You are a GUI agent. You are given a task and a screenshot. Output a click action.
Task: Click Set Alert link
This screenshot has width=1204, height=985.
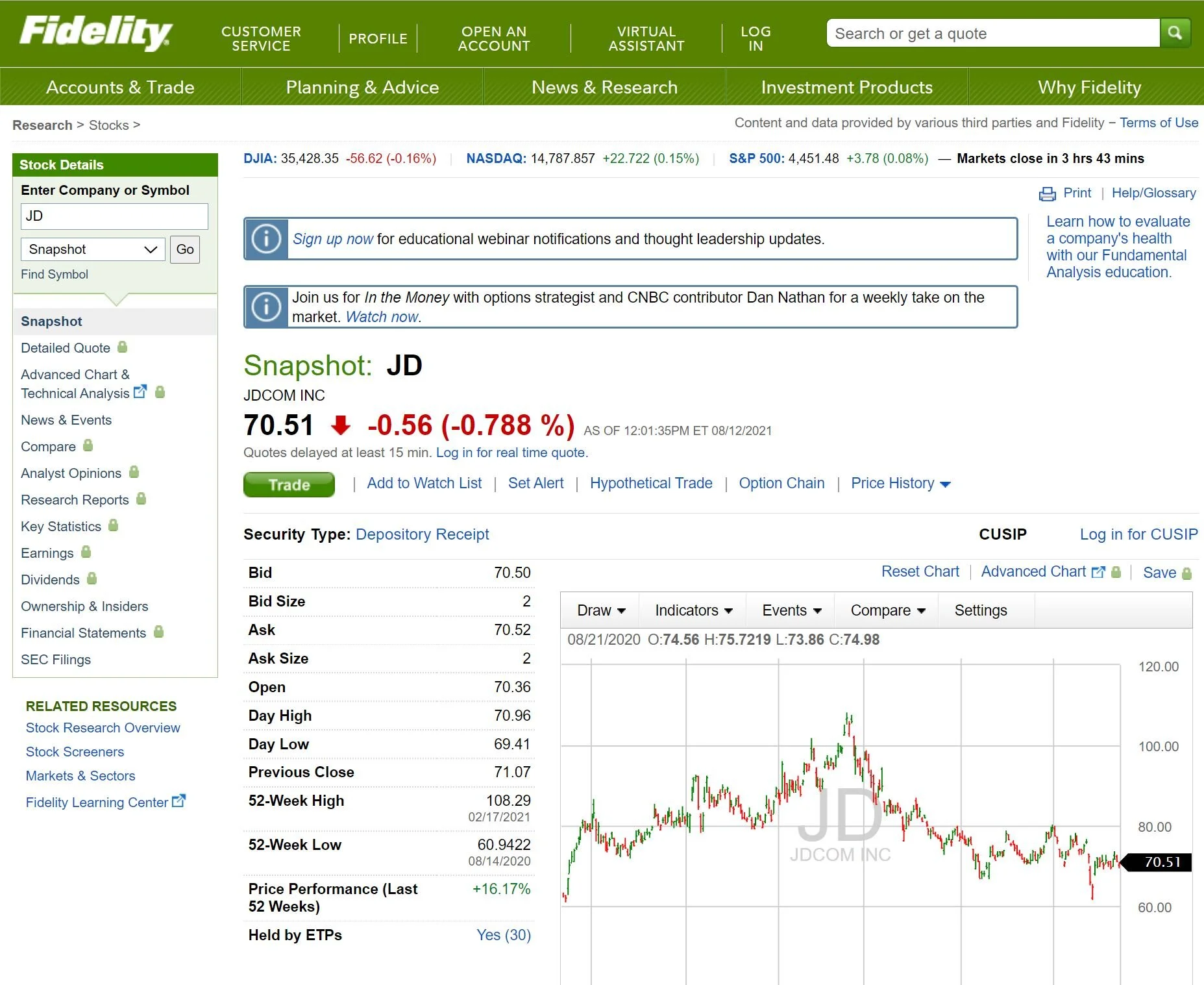[x=535, y=483]
